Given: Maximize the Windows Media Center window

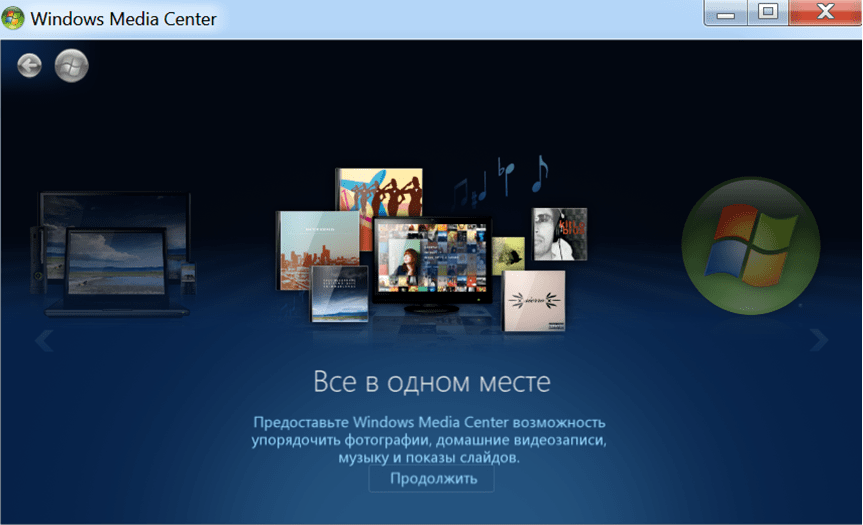Looking at the screenshot, I should [767, 14].
